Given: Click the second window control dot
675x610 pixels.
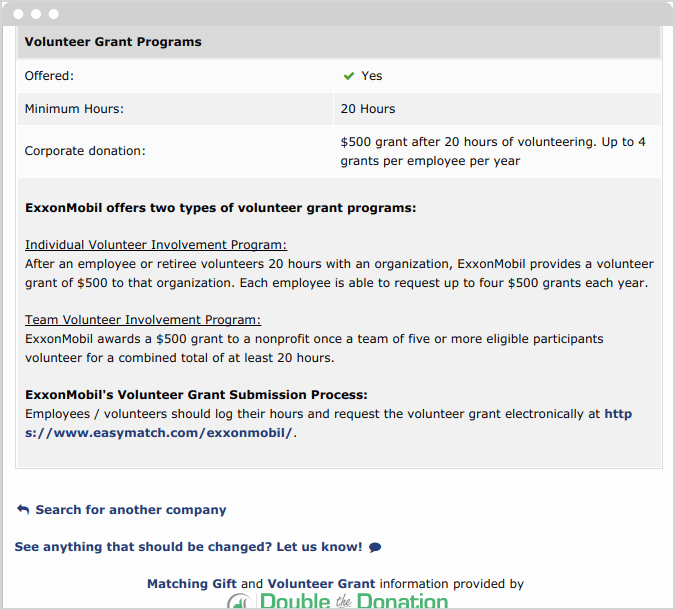Looking at the screenshot, I should click(x=36, y=14).
